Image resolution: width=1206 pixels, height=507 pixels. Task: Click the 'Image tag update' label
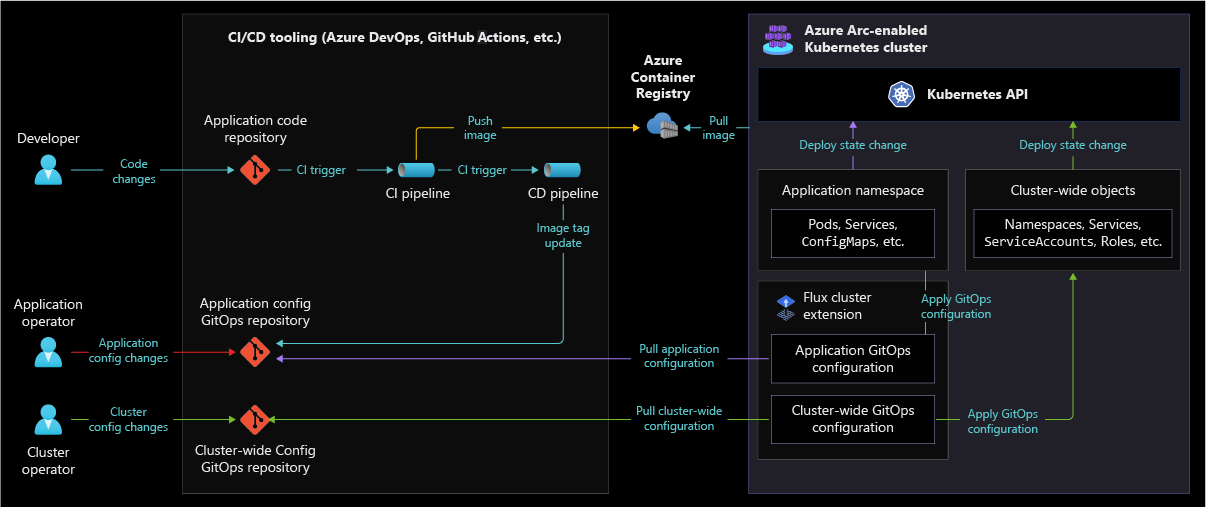pyautogui.click(x=563, y=236)
